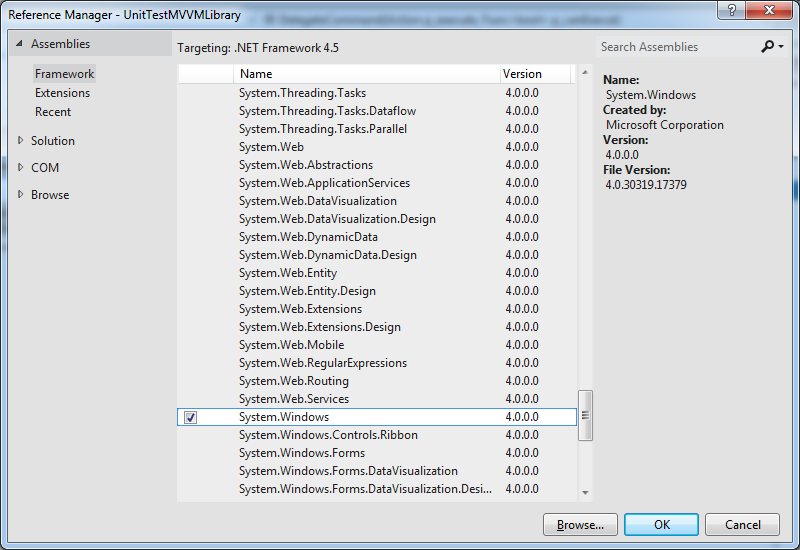Open the search options dropdown arrow
The height and width of the screenshot is (550, 800).
click(780, 47)
